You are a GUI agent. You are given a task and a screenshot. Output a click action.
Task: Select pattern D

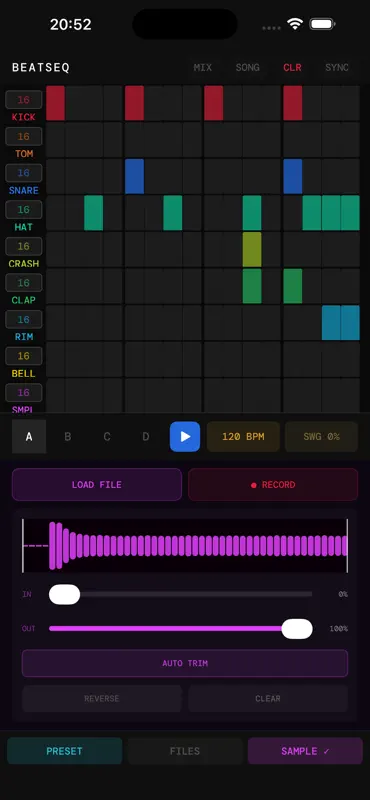point(146,437)
